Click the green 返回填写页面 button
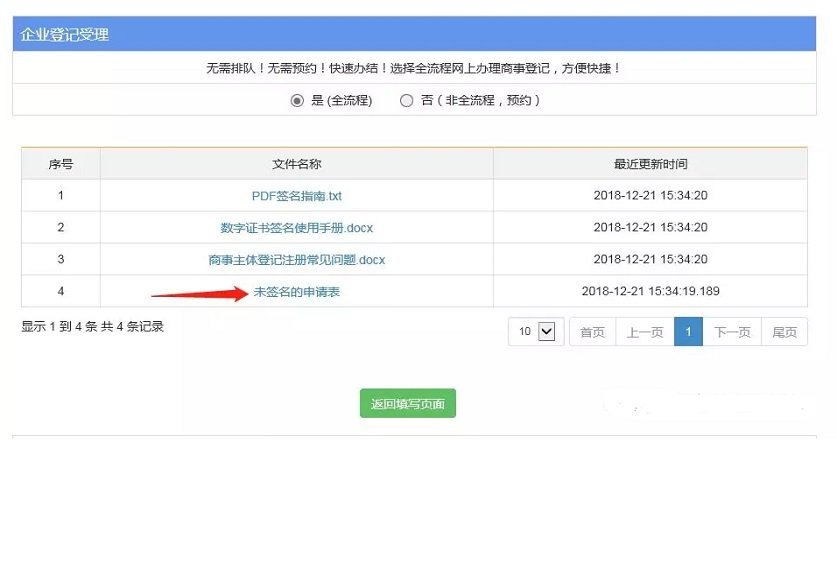Viewport: 837px width, 562px height. pyautogui.click(x=408, y=403)
